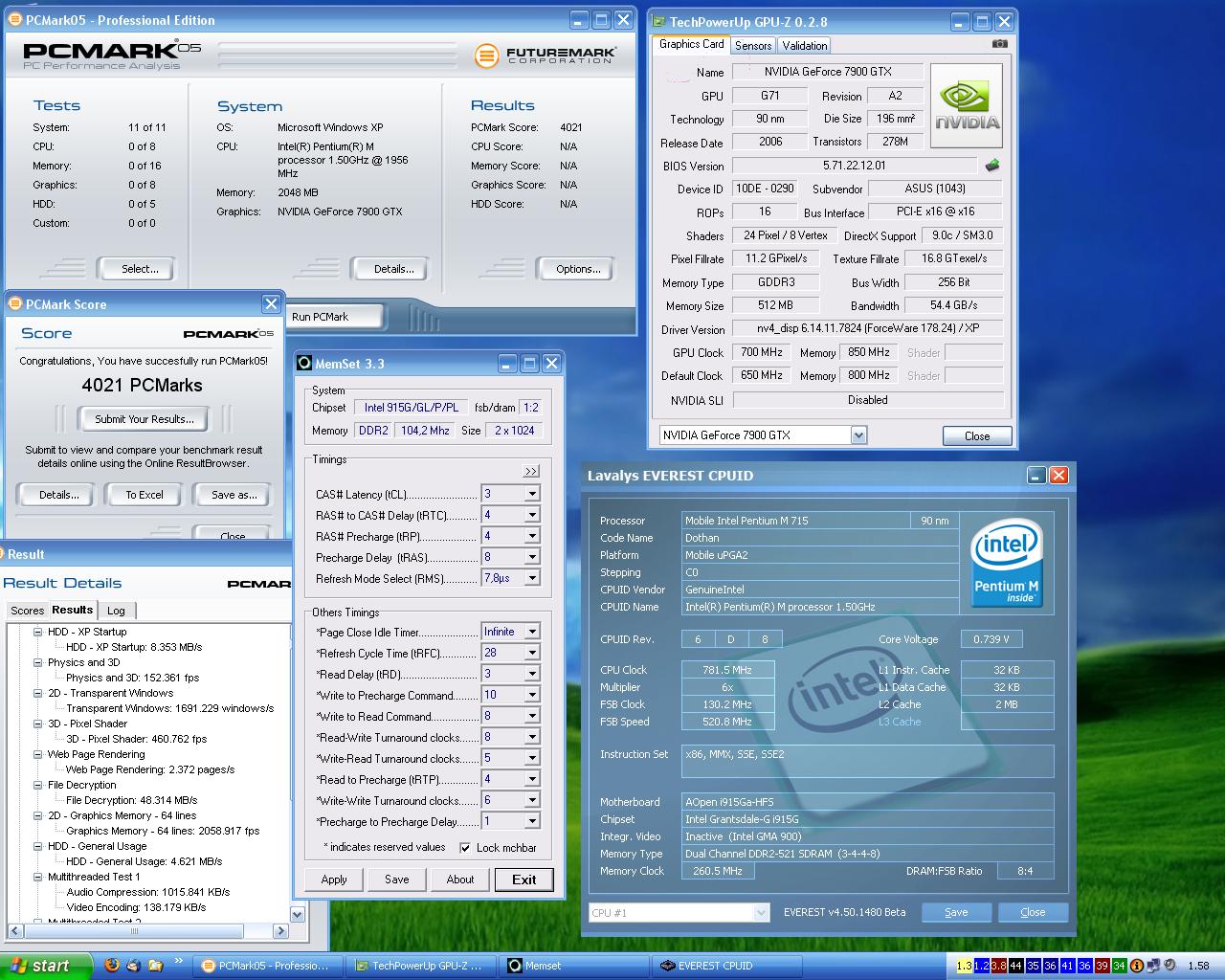Click Close button in GPU-Z
1225x980 pixels.
pyautogui.click(x=977, y=435)
